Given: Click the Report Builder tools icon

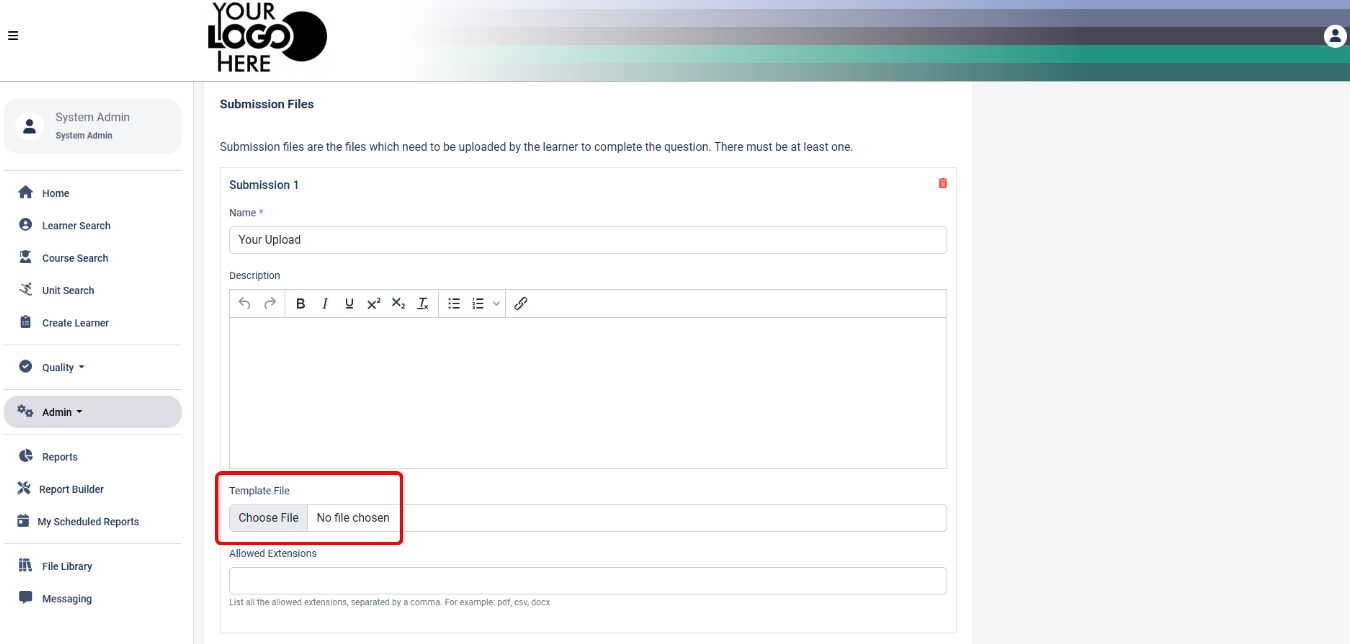Looking at the screenshot, I should point(25,489).
